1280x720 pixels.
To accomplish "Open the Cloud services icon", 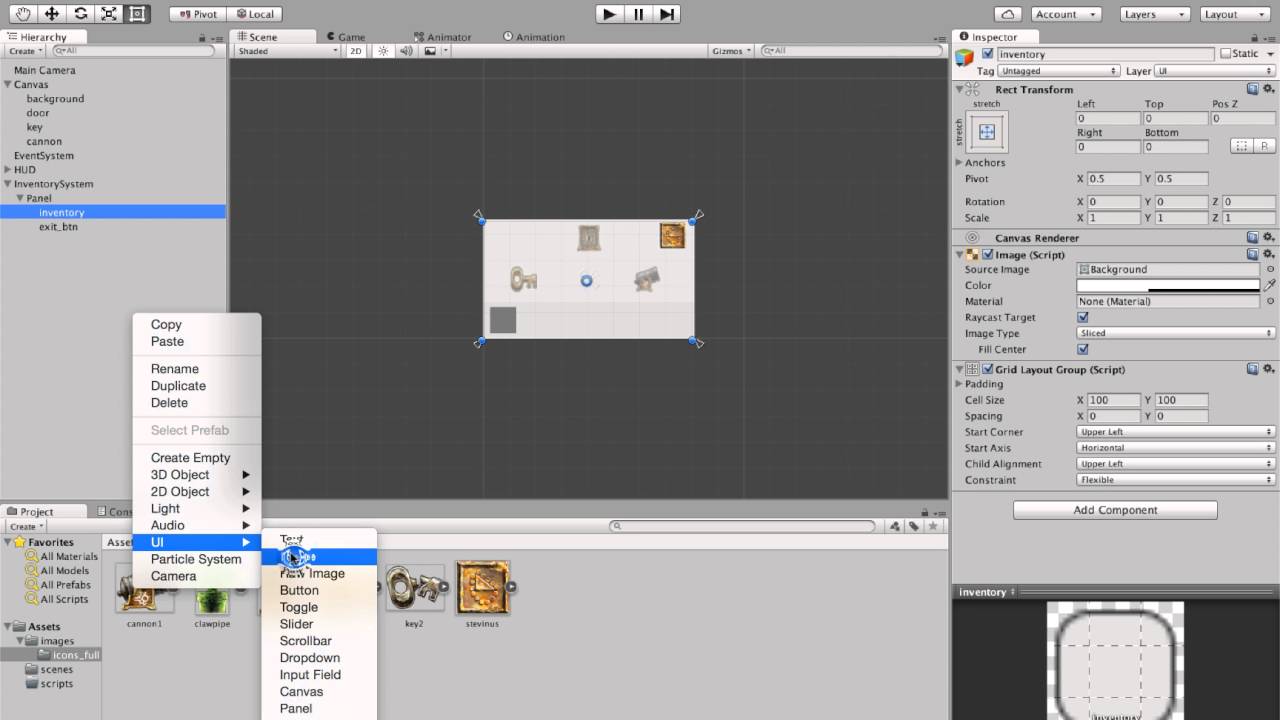I will point(1009,14).
